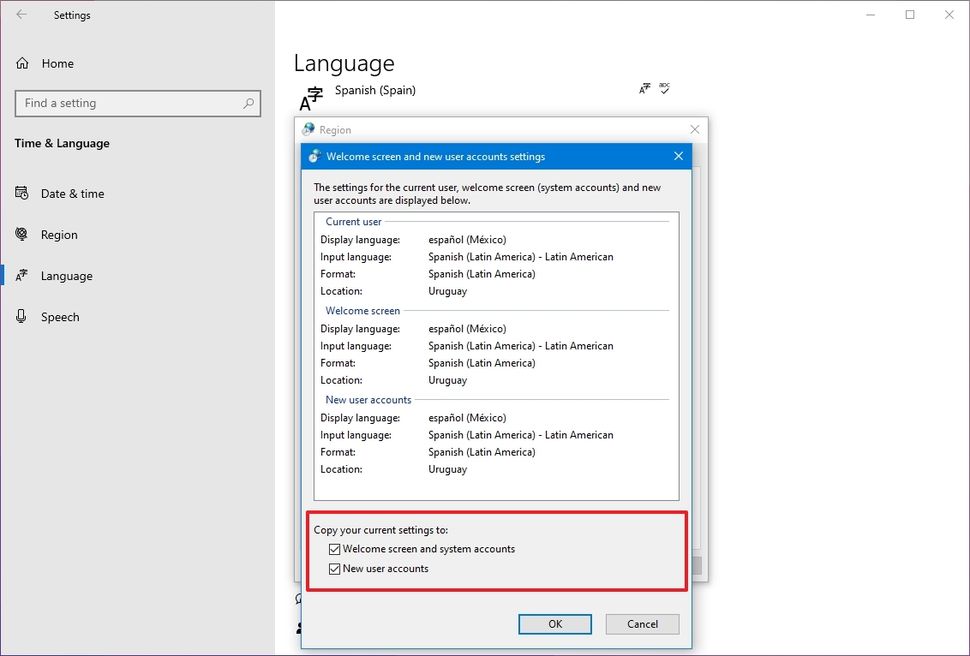Click the Home icon in the sidebar
This screenshot has height=656, width=970.
coord(22,63)
